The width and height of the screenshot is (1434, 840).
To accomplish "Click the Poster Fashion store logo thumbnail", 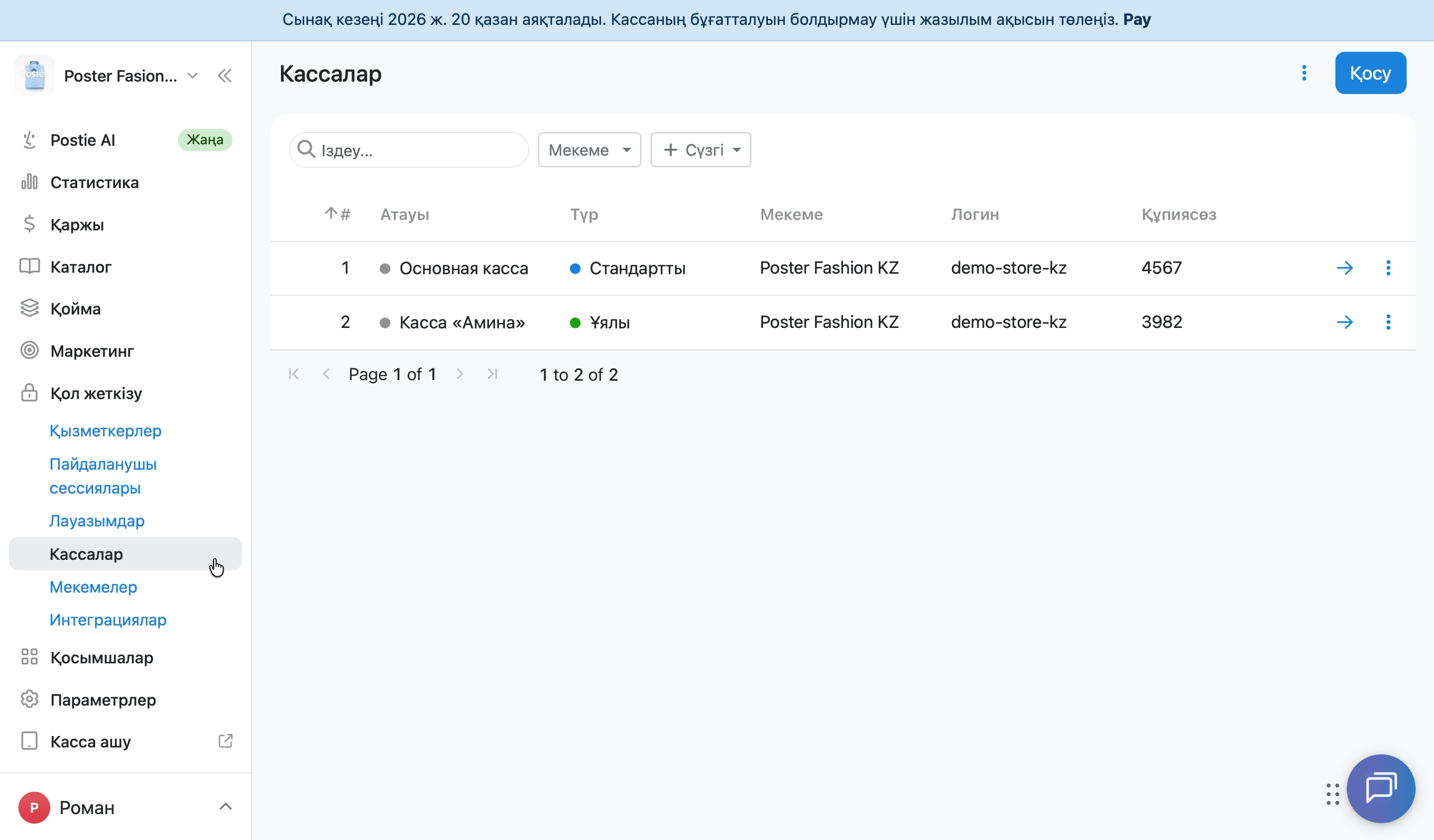I will (x=34, y=76).
